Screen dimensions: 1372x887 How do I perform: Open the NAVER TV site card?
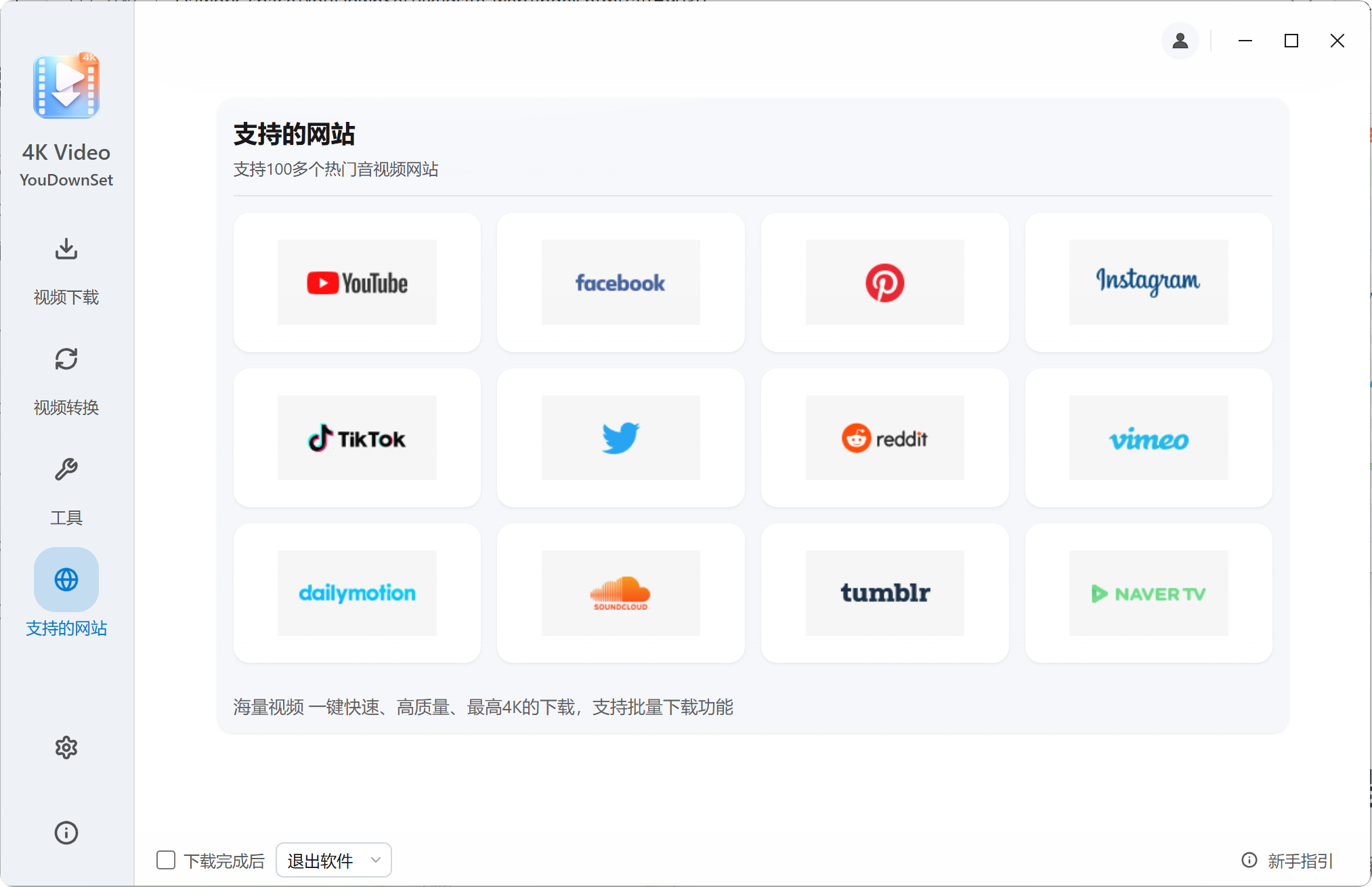click(x=1148, y=593)
